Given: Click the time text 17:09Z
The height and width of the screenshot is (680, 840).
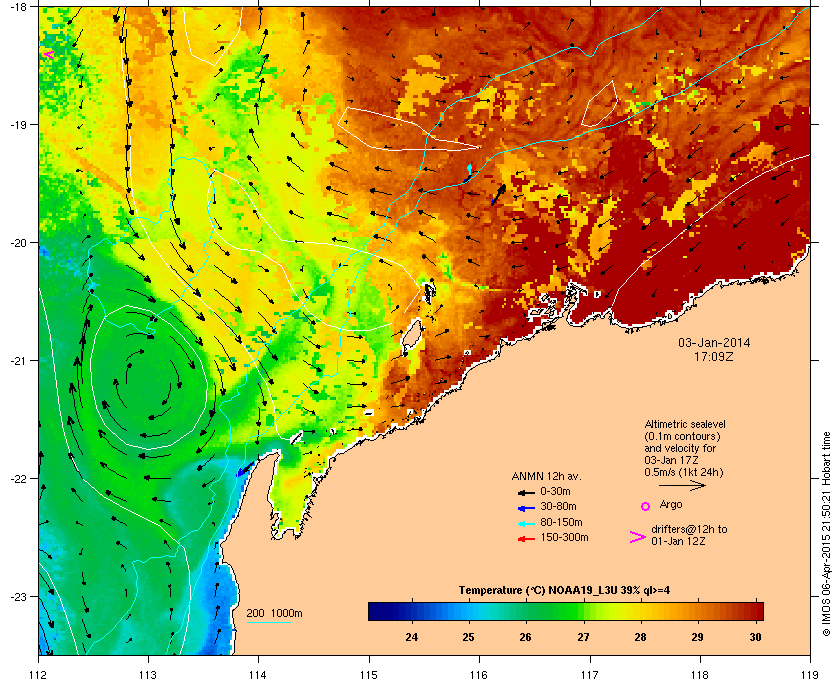Looking at the screenshot, I should pos(714,356).
